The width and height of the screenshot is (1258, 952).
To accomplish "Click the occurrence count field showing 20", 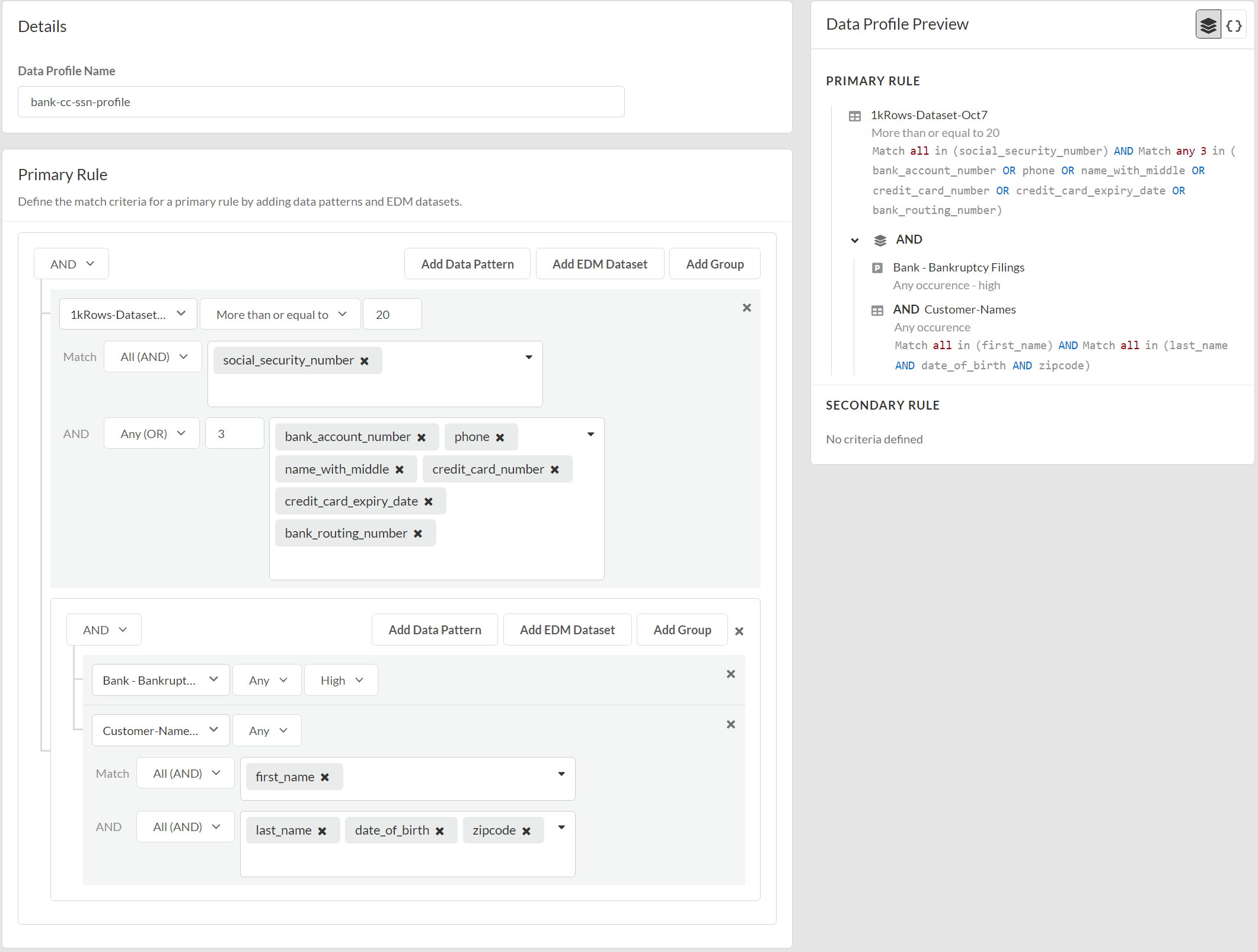I will pyautogui.click(x=391, y=314).
